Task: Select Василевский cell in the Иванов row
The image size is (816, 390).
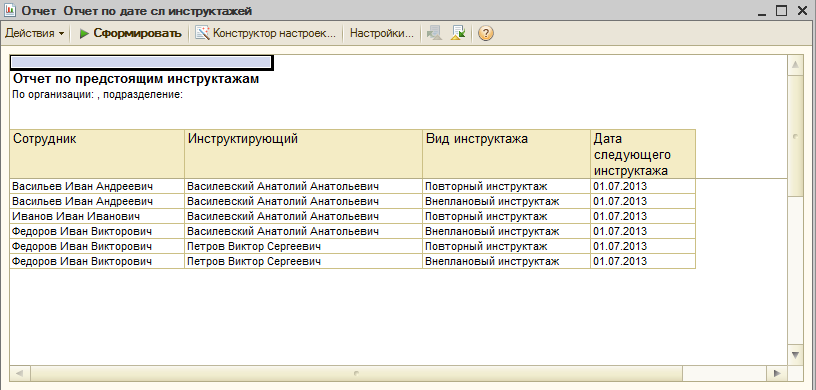Action: 303,216
